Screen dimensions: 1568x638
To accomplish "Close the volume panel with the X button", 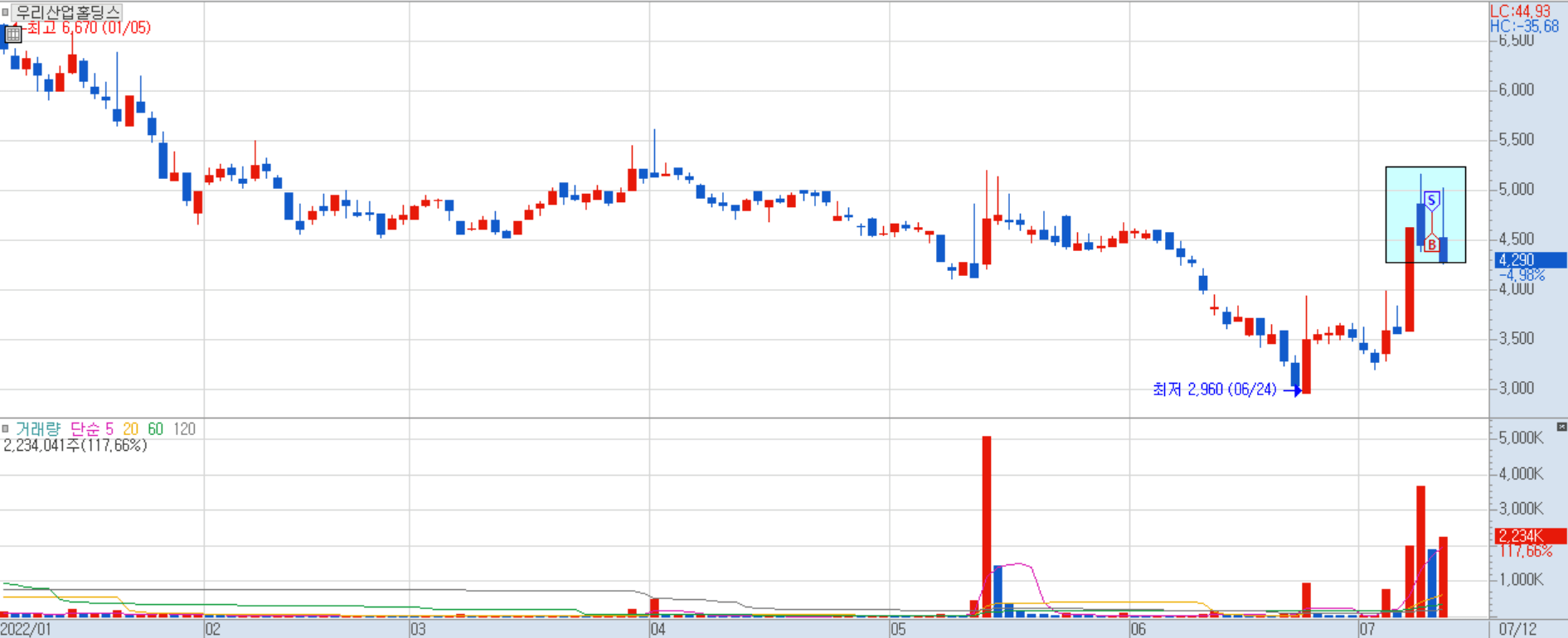I will [x=1561, y=427].
